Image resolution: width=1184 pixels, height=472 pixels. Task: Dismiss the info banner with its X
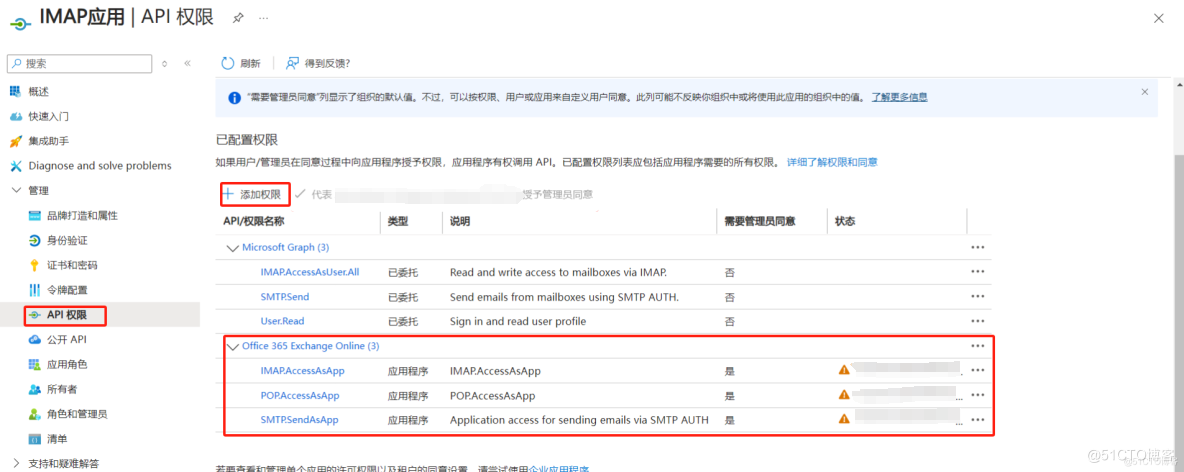(x=1145, y=91)
